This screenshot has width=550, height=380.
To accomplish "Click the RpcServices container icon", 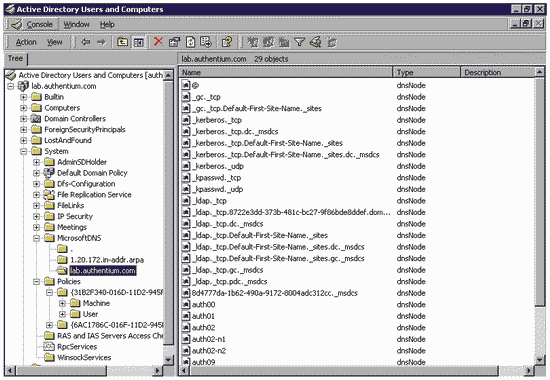I will coord(49,347).
